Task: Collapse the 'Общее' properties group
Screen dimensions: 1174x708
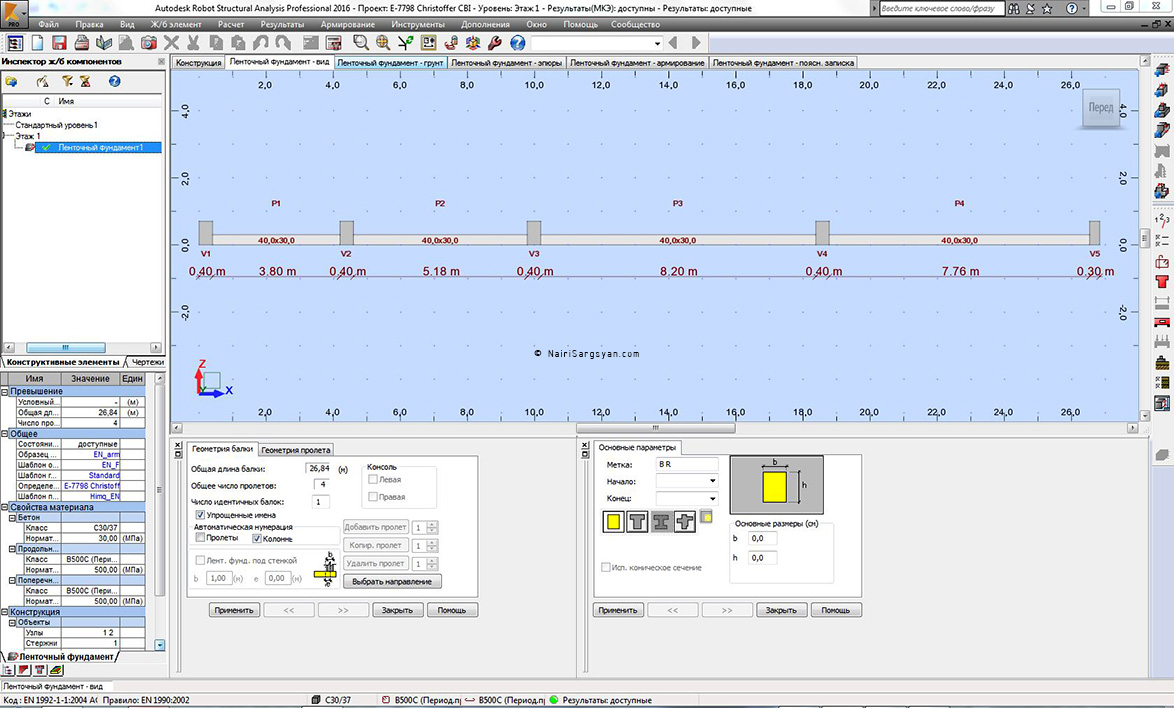Action: (x=4, y=433)
